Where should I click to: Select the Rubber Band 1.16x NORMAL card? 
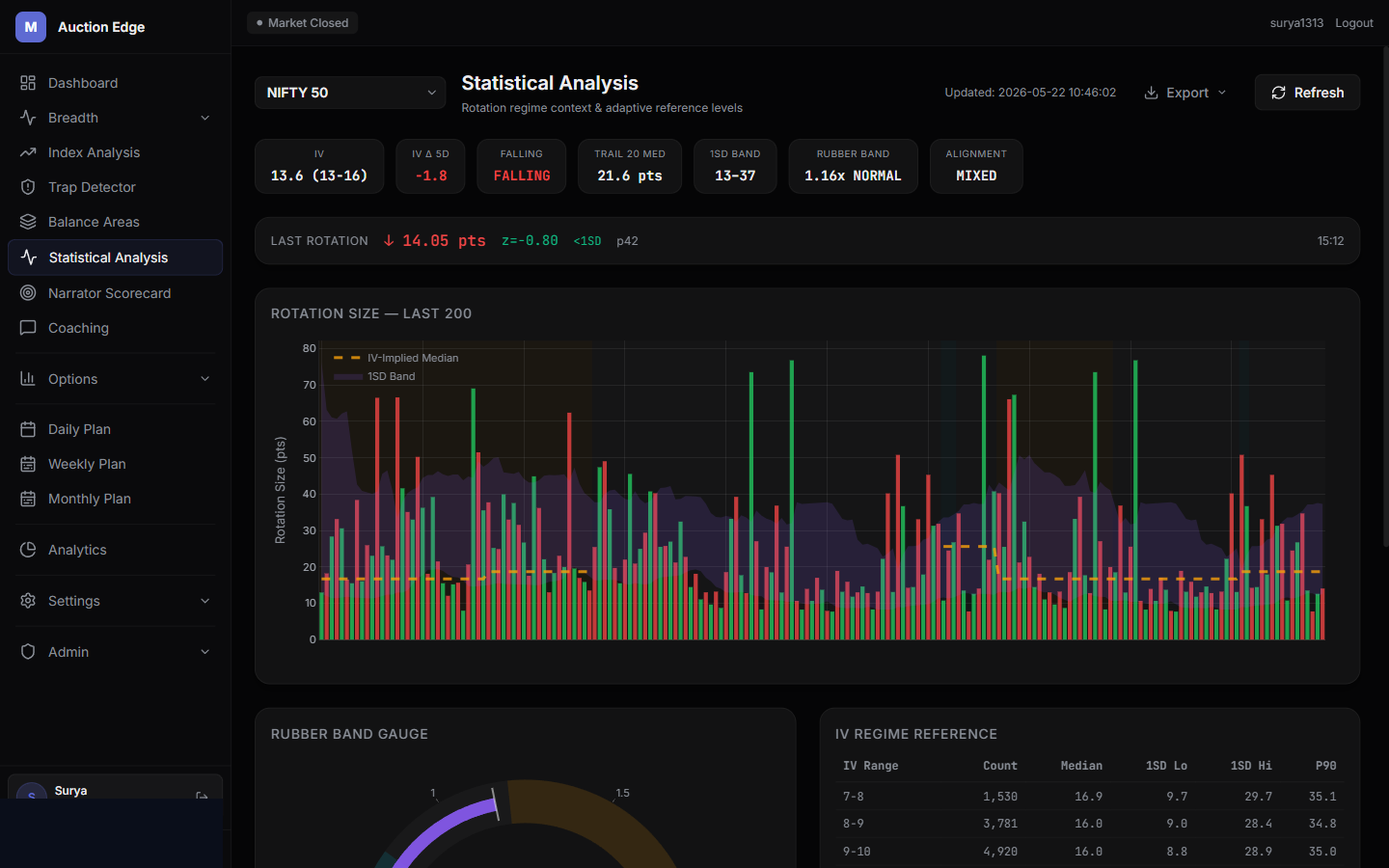[x=853, y=166]
